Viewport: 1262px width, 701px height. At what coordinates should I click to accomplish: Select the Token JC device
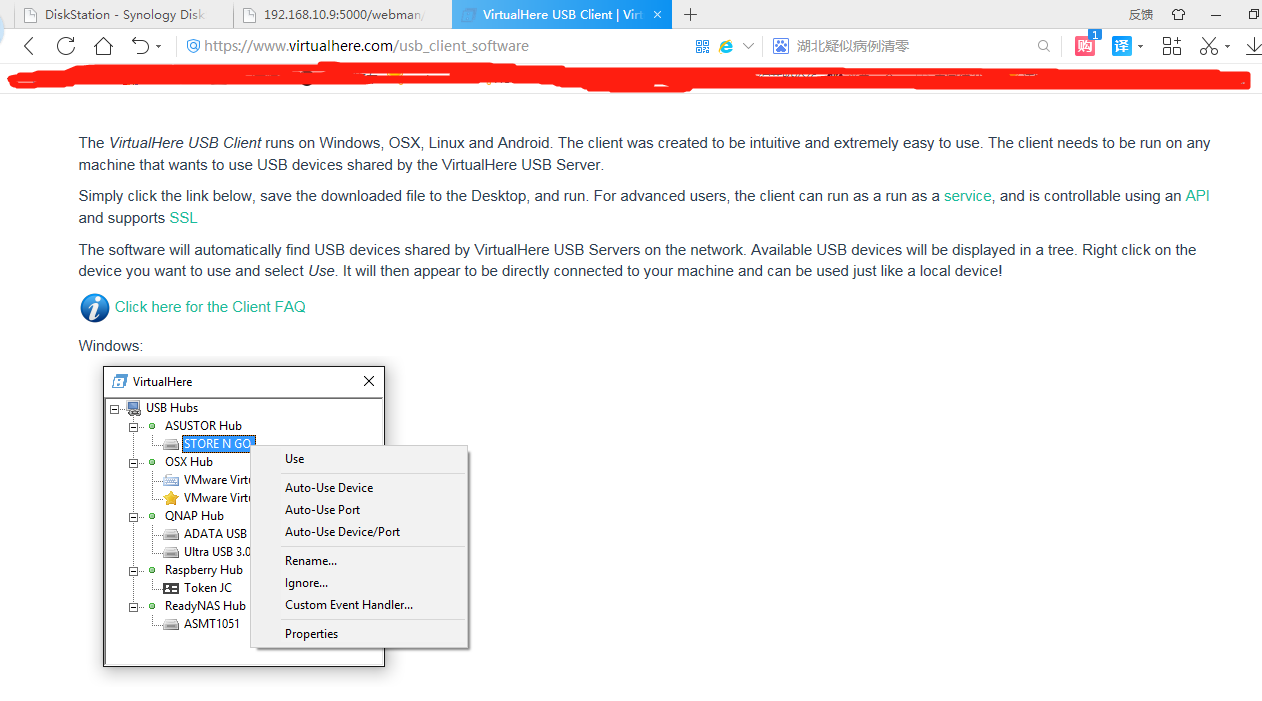(x=208, y=588)
